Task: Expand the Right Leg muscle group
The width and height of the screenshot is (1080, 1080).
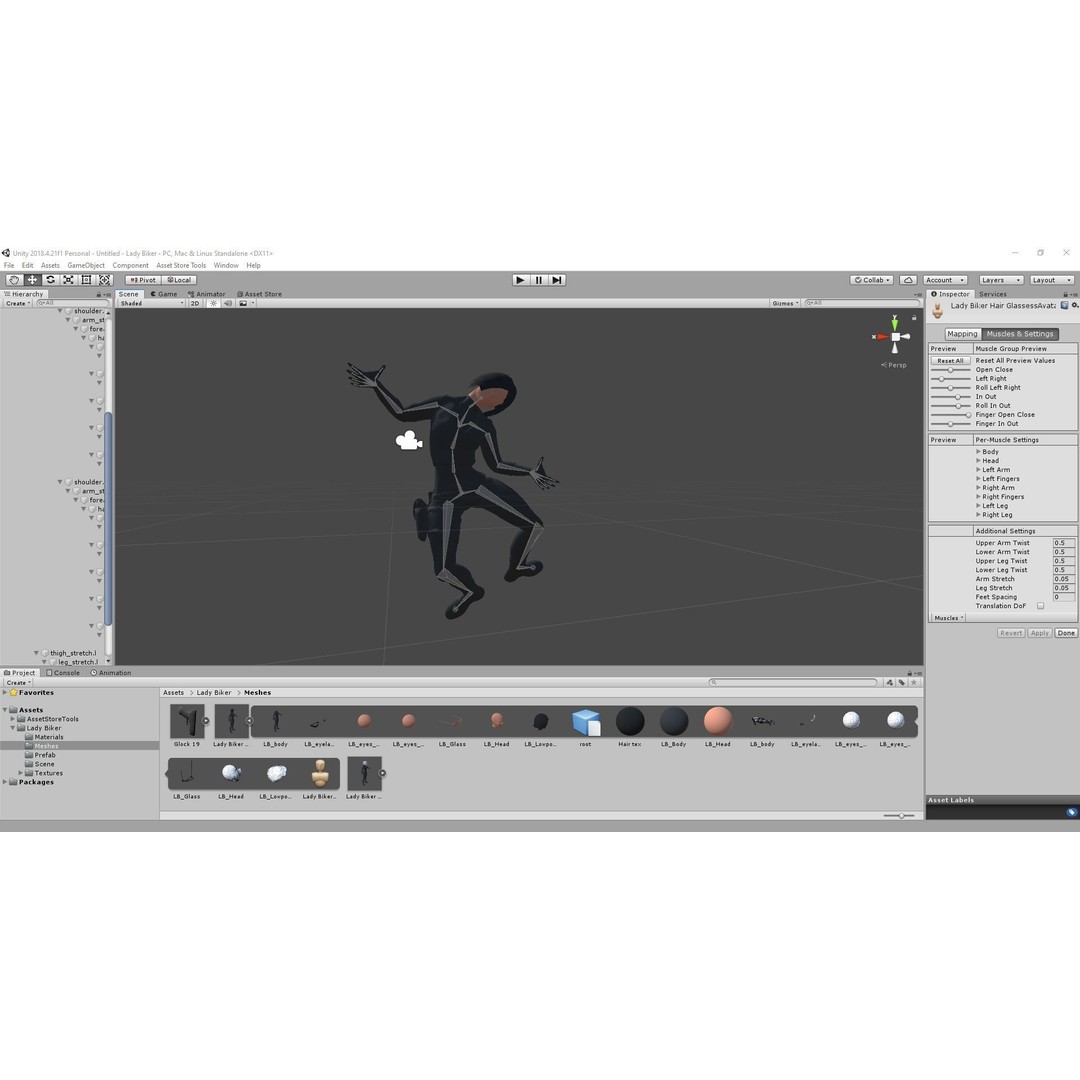Action: point(978,515)
